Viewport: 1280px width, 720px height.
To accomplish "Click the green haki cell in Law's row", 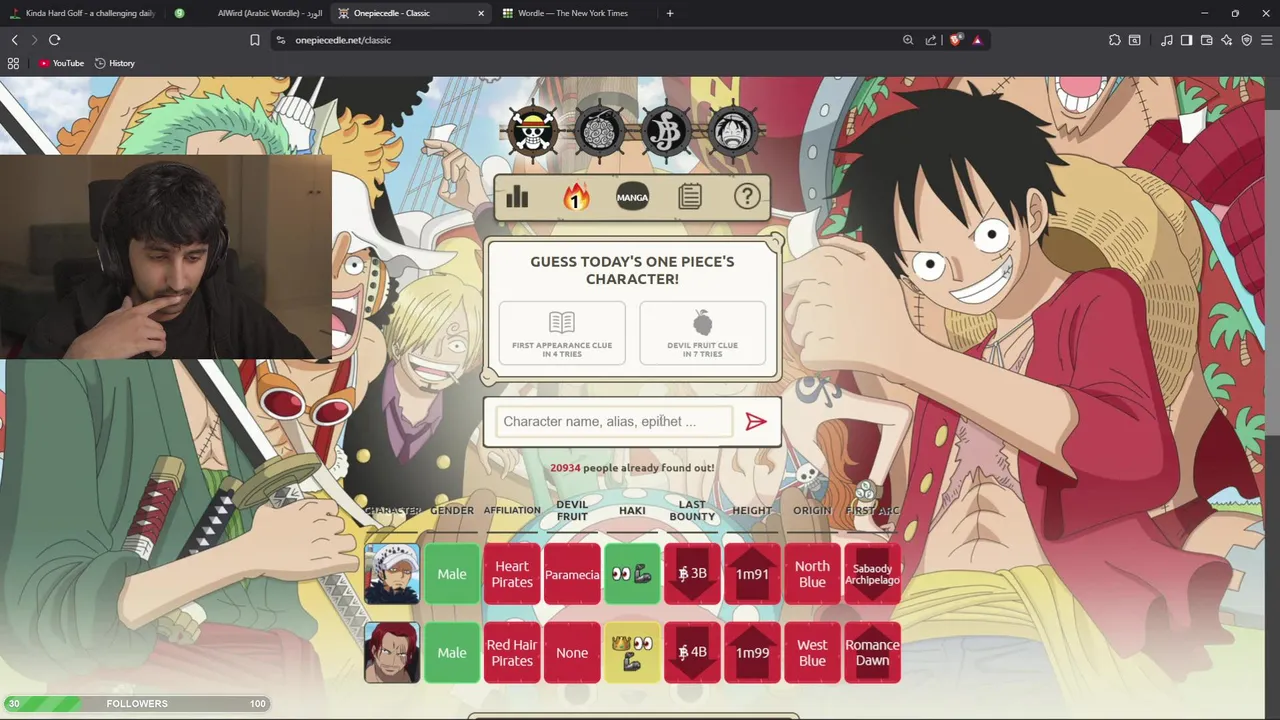I will click(x=632, y=574).
